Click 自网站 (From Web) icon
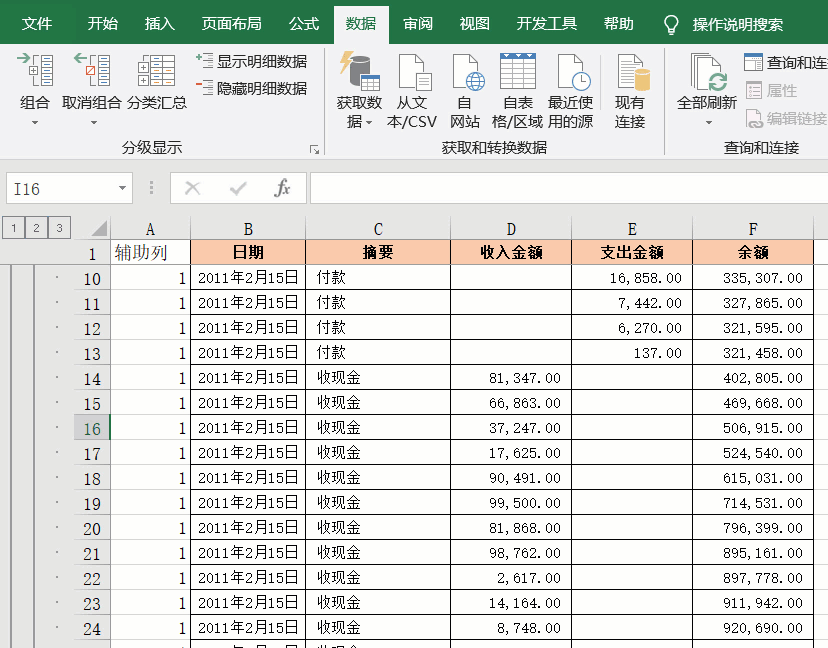 pos(468,72)
